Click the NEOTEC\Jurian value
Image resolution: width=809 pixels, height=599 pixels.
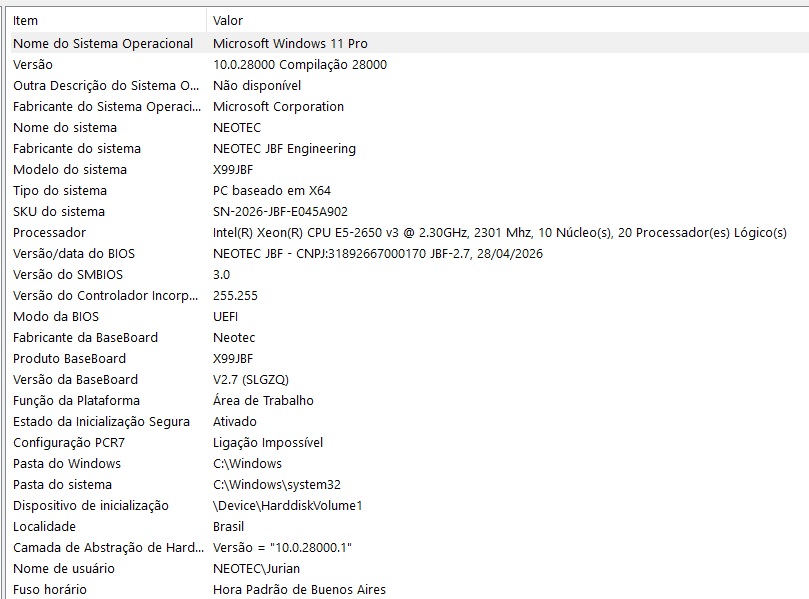[x=256, y=569]
